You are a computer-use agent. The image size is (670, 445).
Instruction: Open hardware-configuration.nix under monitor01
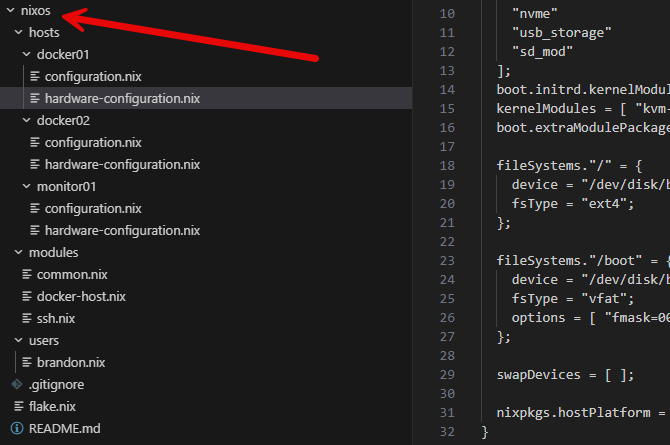coord(122,230)
